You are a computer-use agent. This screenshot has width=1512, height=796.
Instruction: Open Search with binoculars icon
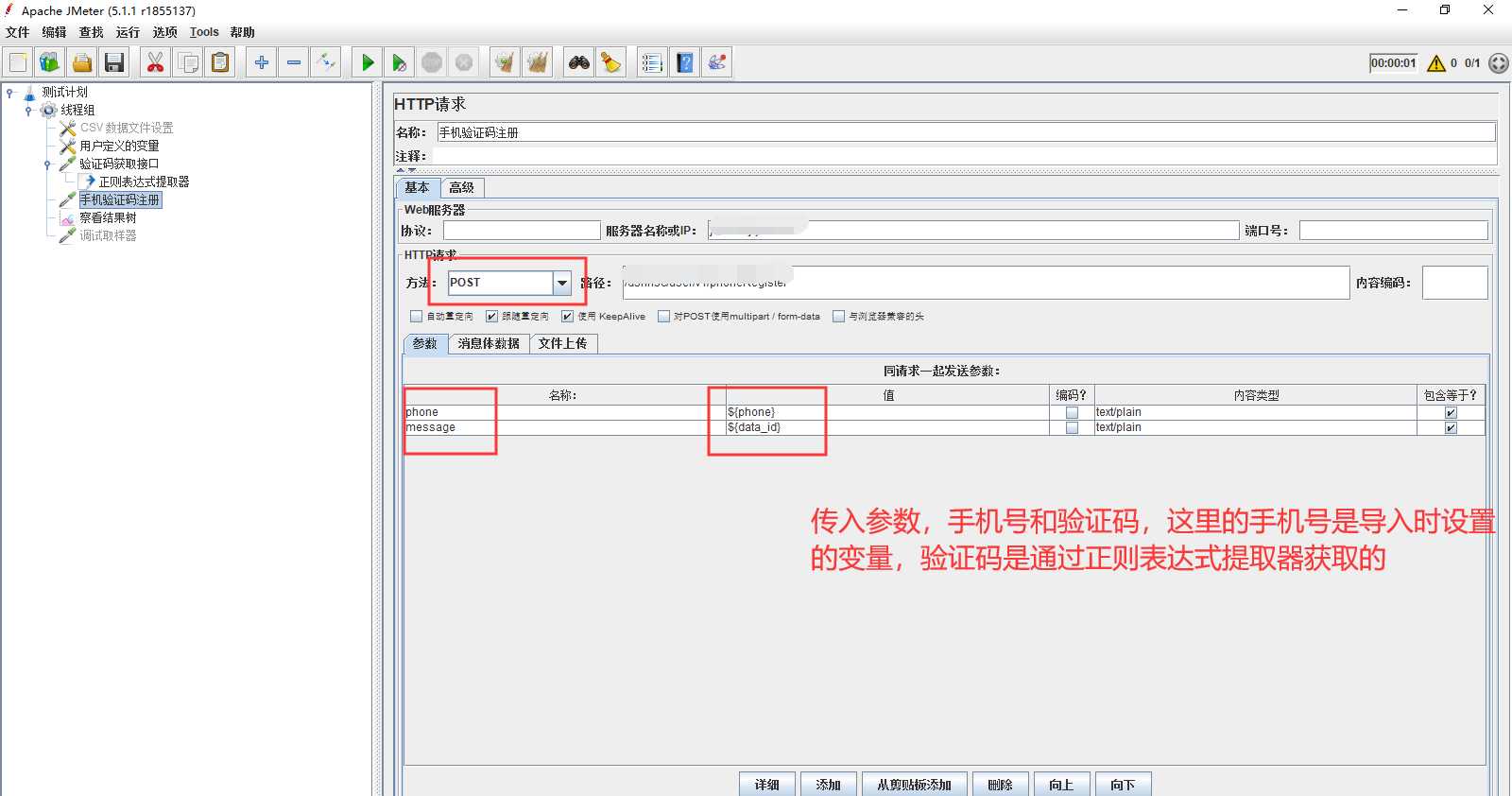[578, 63]
